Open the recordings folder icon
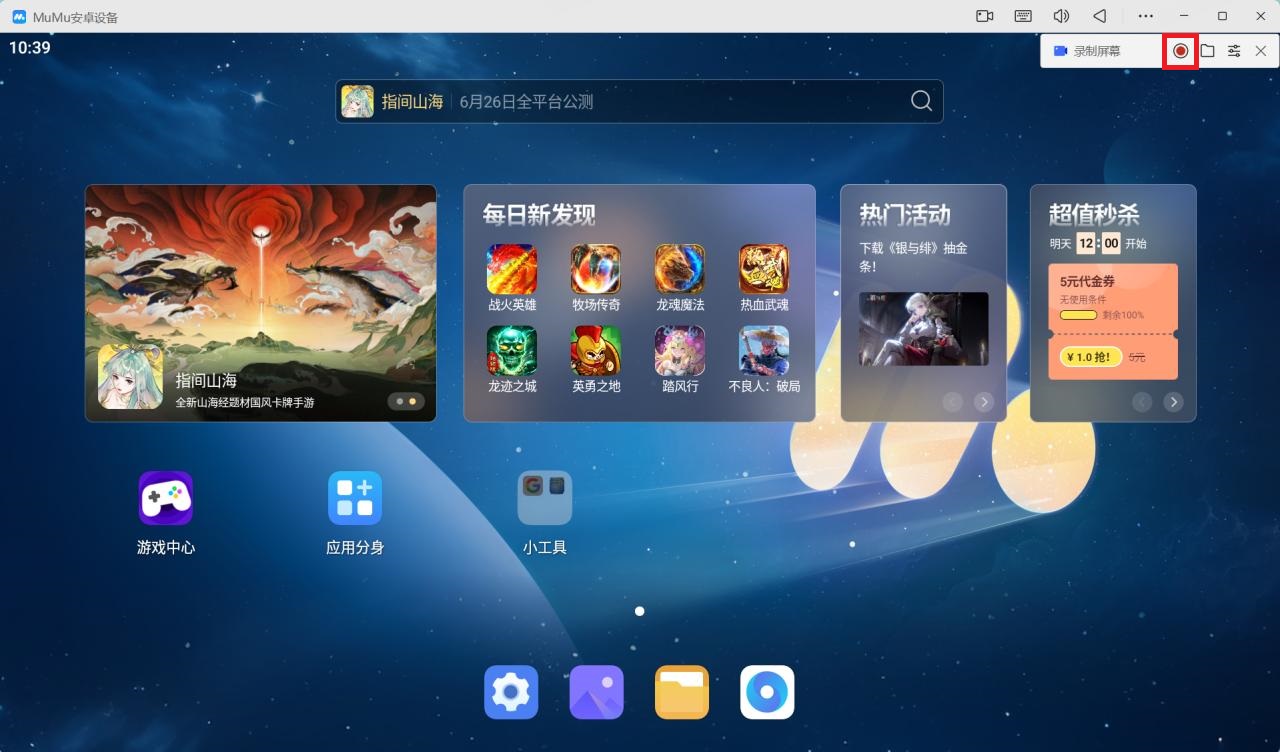1280x752 pixels. click(1208, 51)
